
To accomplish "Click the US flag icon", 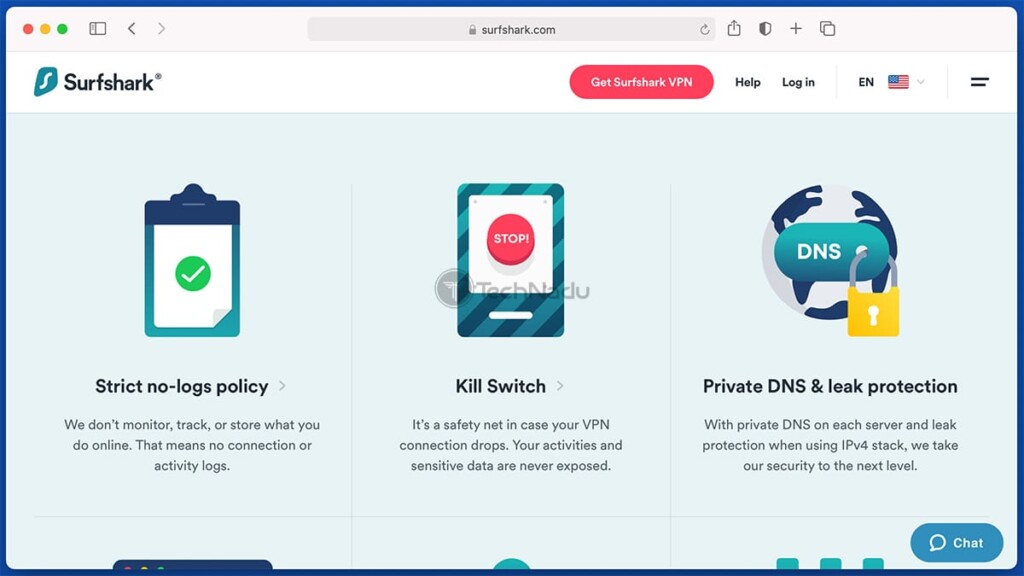I will pyautogui.click(x=898, y=82).
